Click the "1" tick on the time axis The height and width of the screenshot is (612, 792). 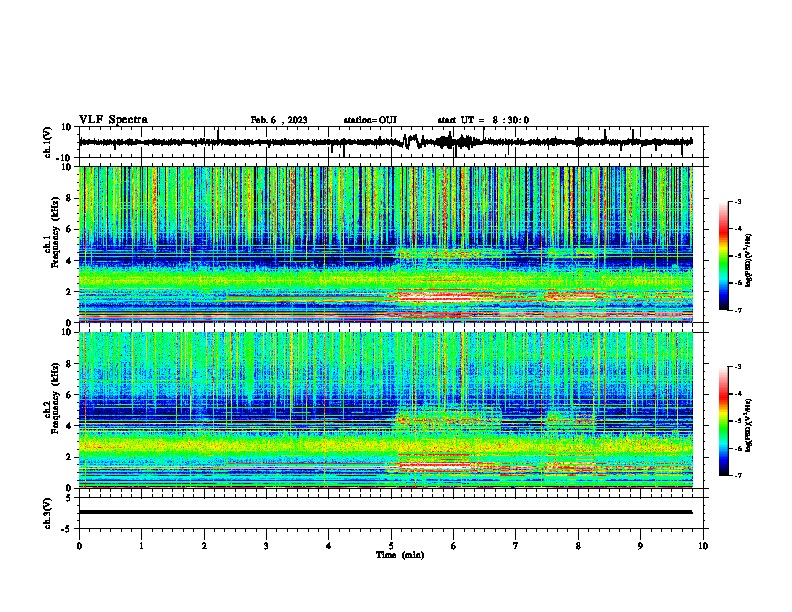tap(141, 546)
